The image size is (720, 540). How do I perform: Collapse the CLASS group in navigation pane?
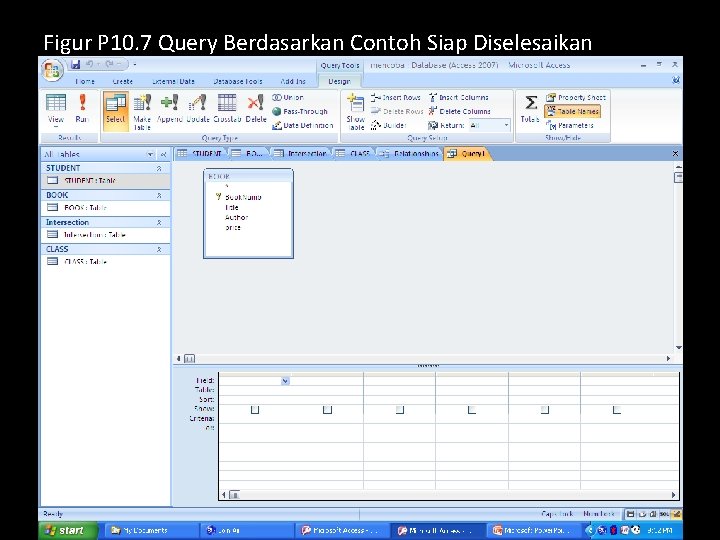(159, 249)
